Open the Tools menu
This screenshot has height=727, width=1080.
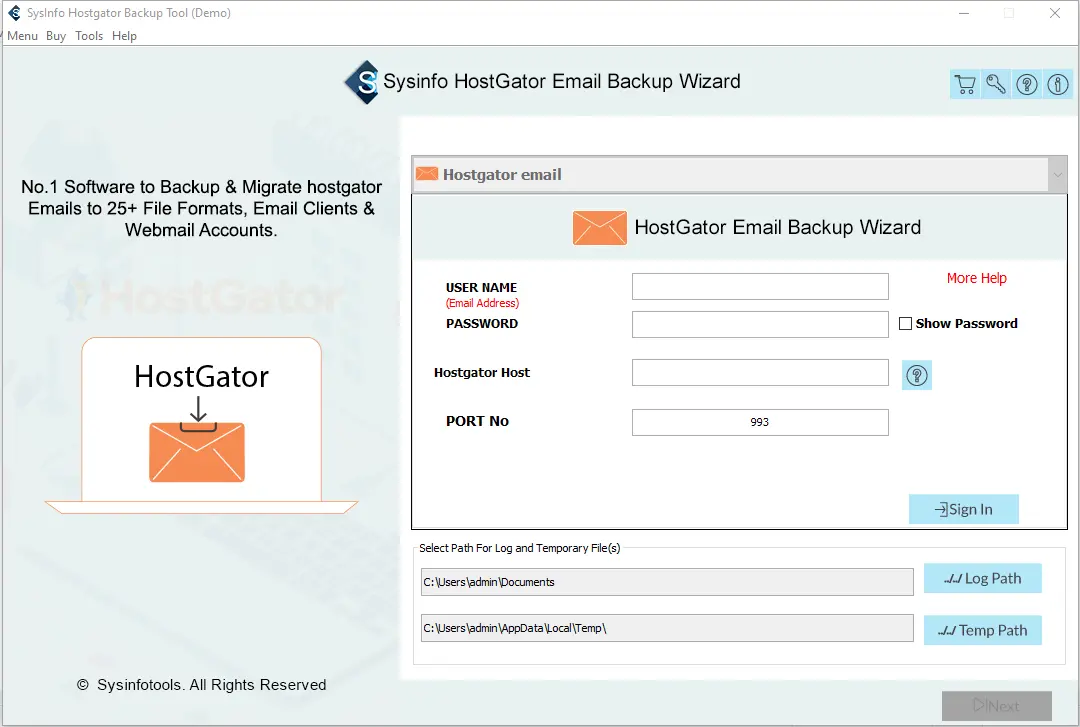89,36
